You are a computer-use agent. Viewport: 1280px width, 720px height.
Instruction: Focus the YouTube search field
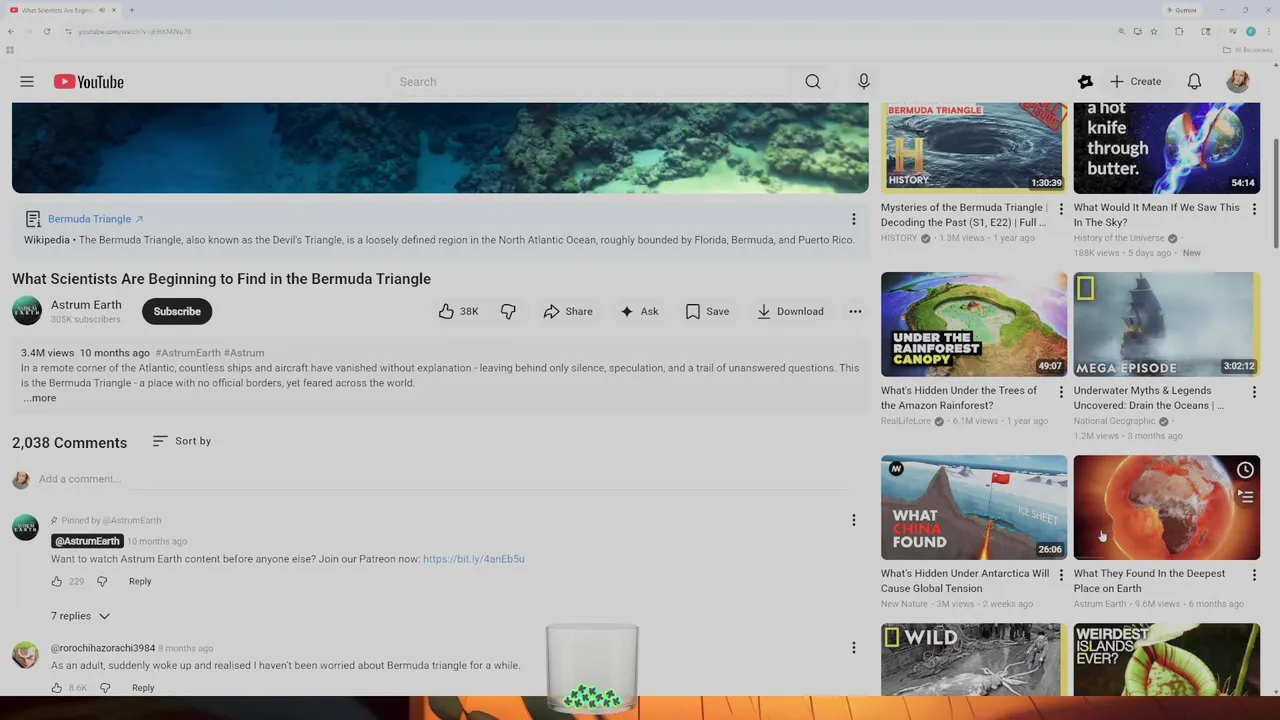(x=590, y=82)
